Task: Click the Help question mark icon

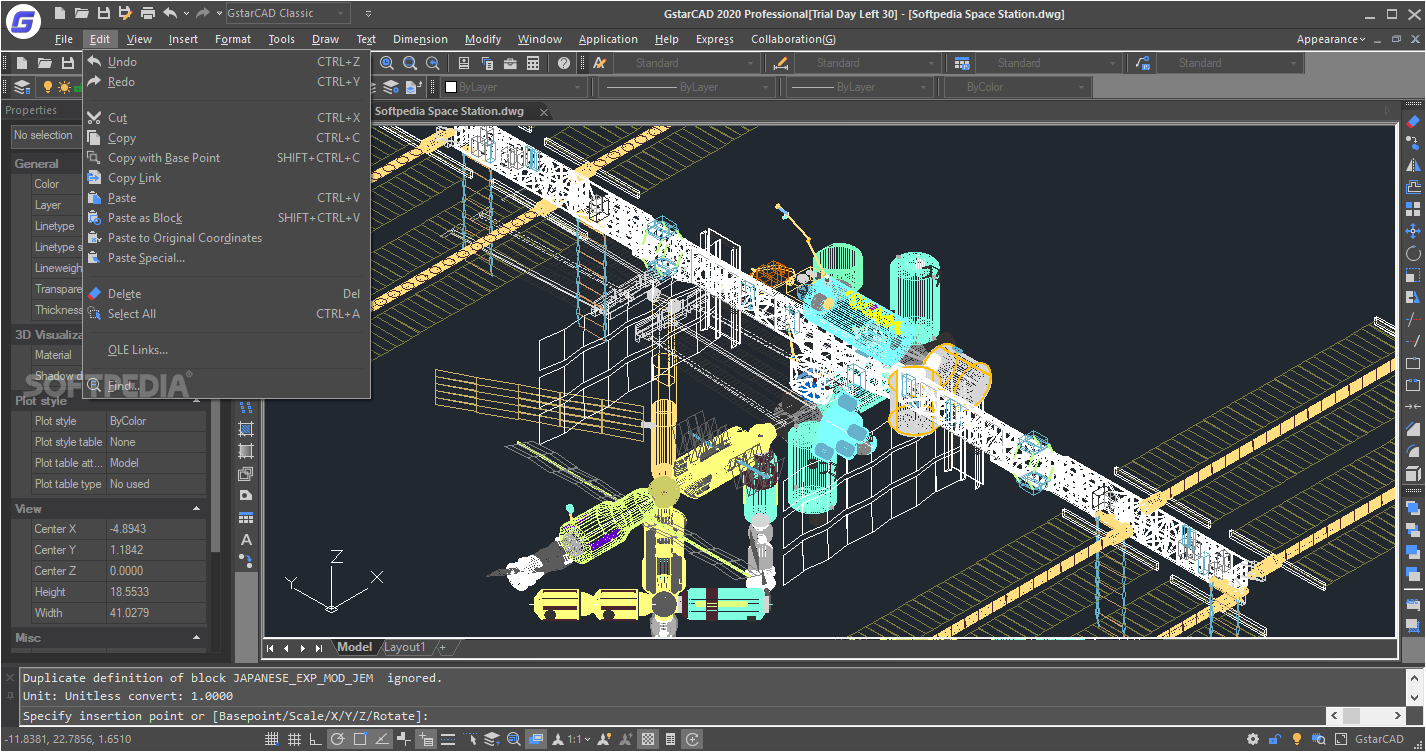Action: pos(565,63)
